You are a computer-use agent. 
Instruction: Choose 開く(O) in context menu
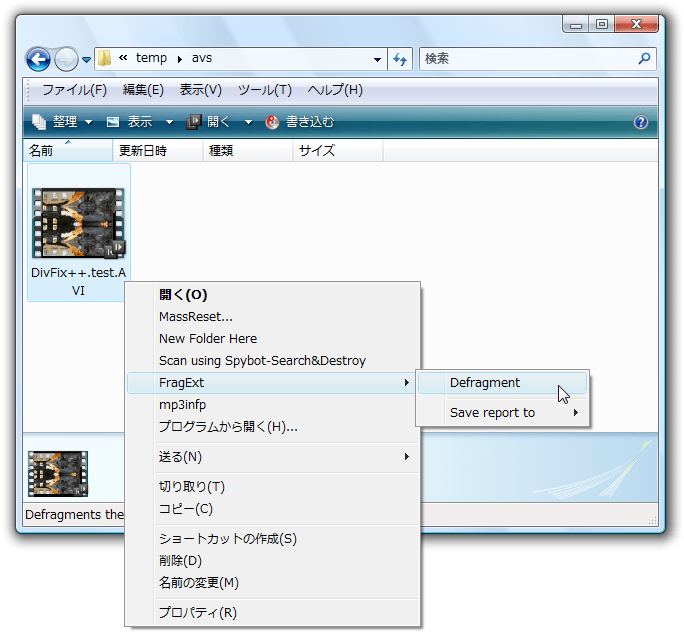point(273,294)
